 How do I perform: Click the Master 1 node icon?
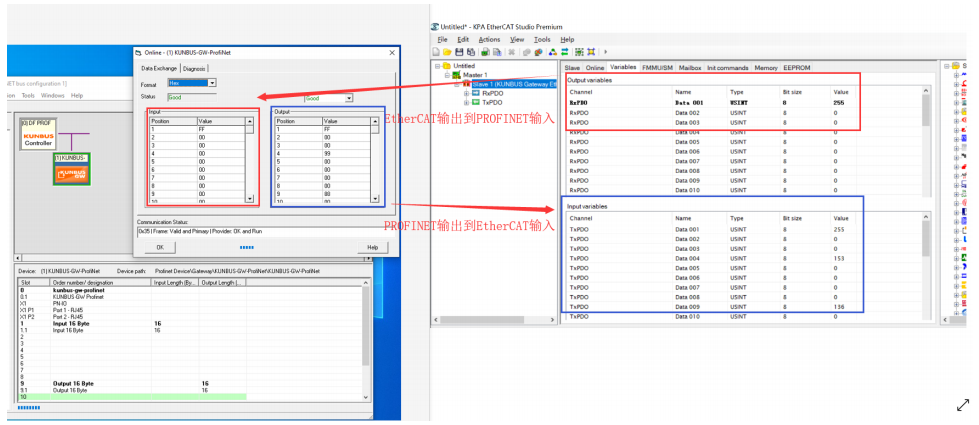(x=456, y=75)
